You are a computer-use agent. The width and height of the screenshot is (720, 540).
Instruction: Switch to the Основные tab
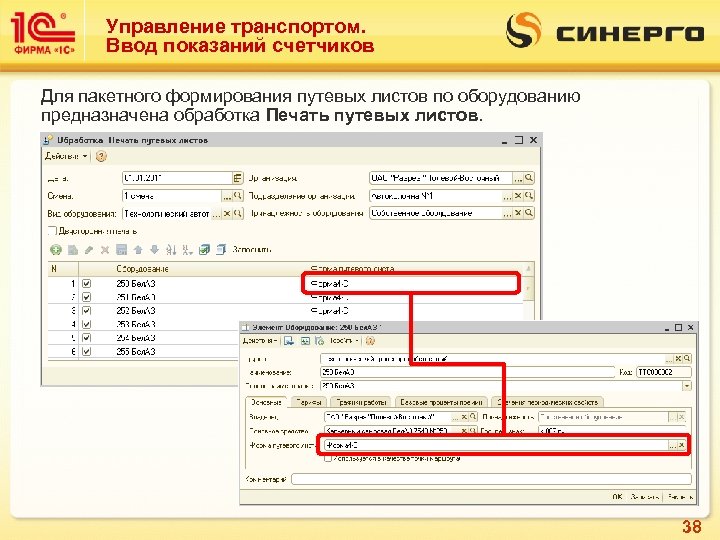click(x=266, y=402)
